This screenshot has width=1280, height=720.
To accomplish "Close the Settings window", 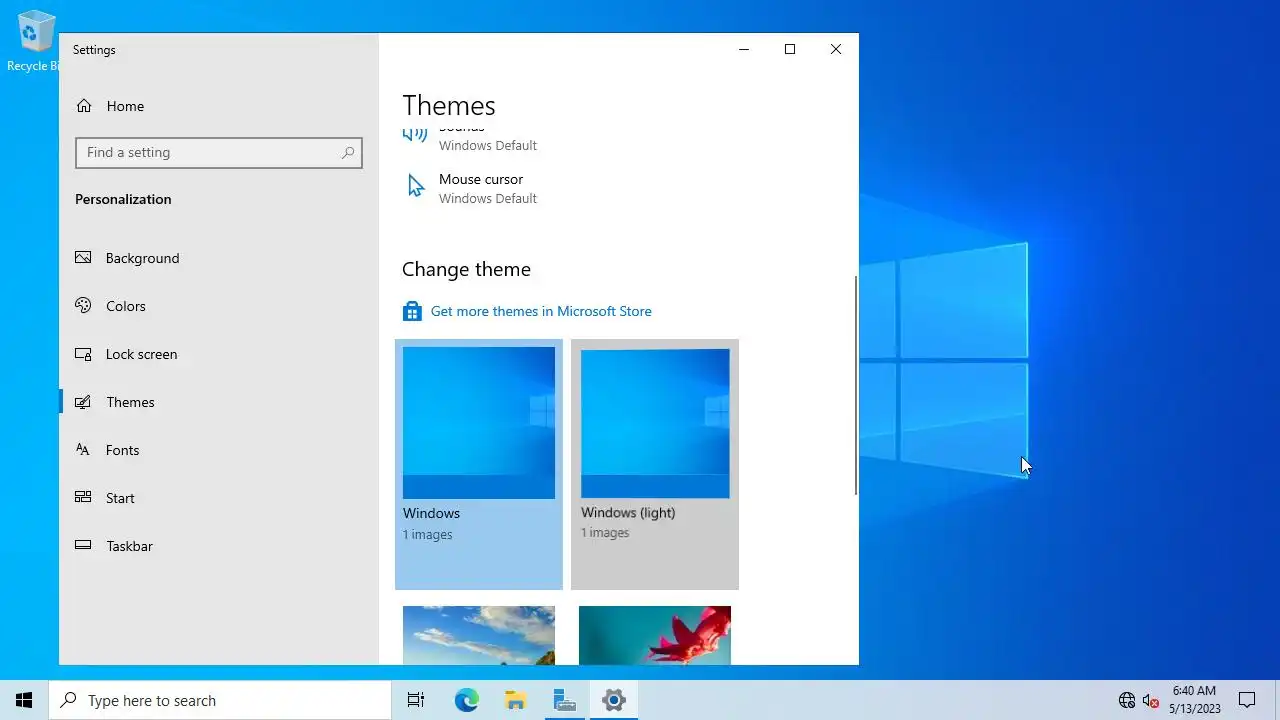I will [836, 49].
